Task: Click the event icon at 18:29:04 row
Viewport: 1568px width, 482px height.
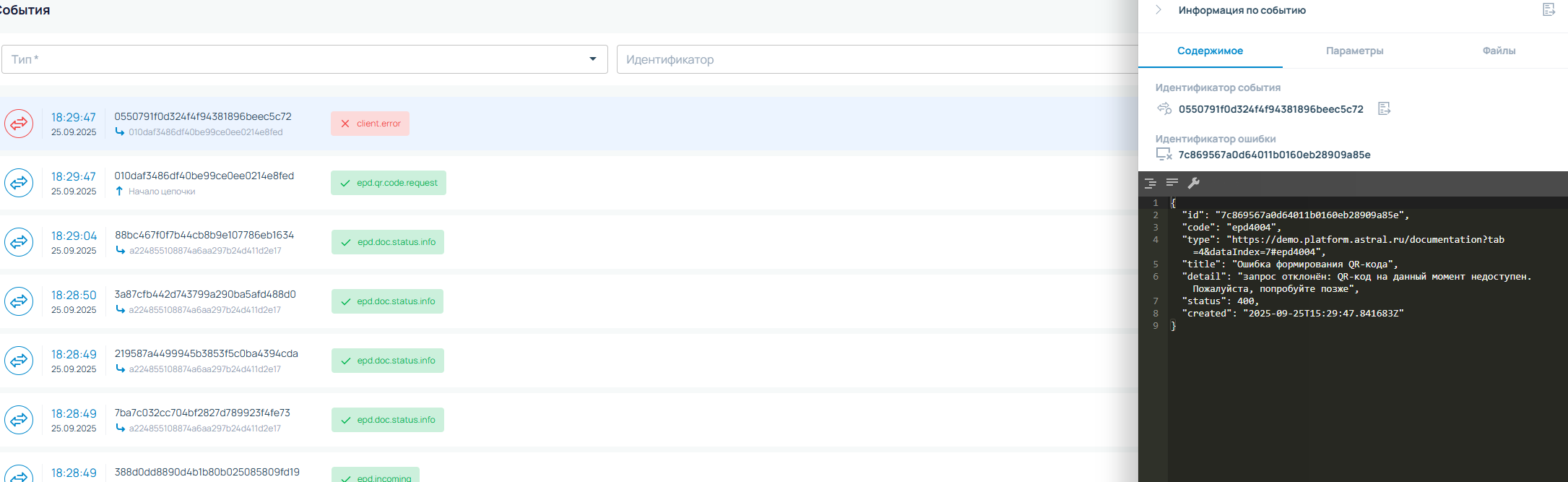Action: [x=19, y=242]
